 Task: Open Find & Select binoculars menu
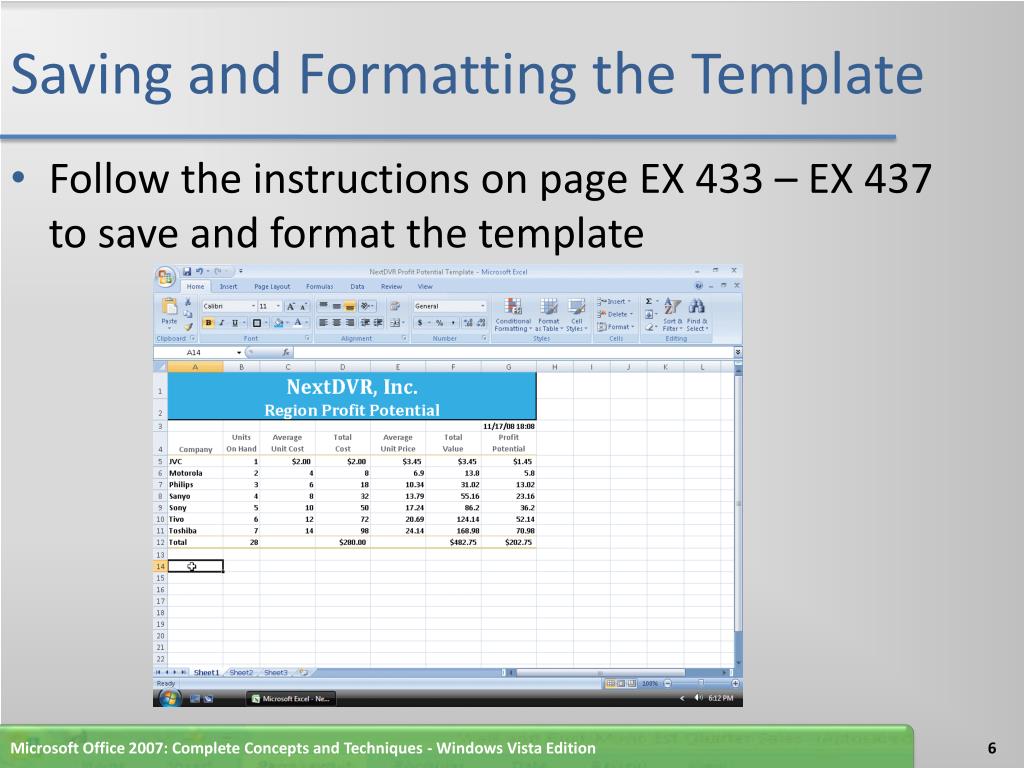(697, 315)
